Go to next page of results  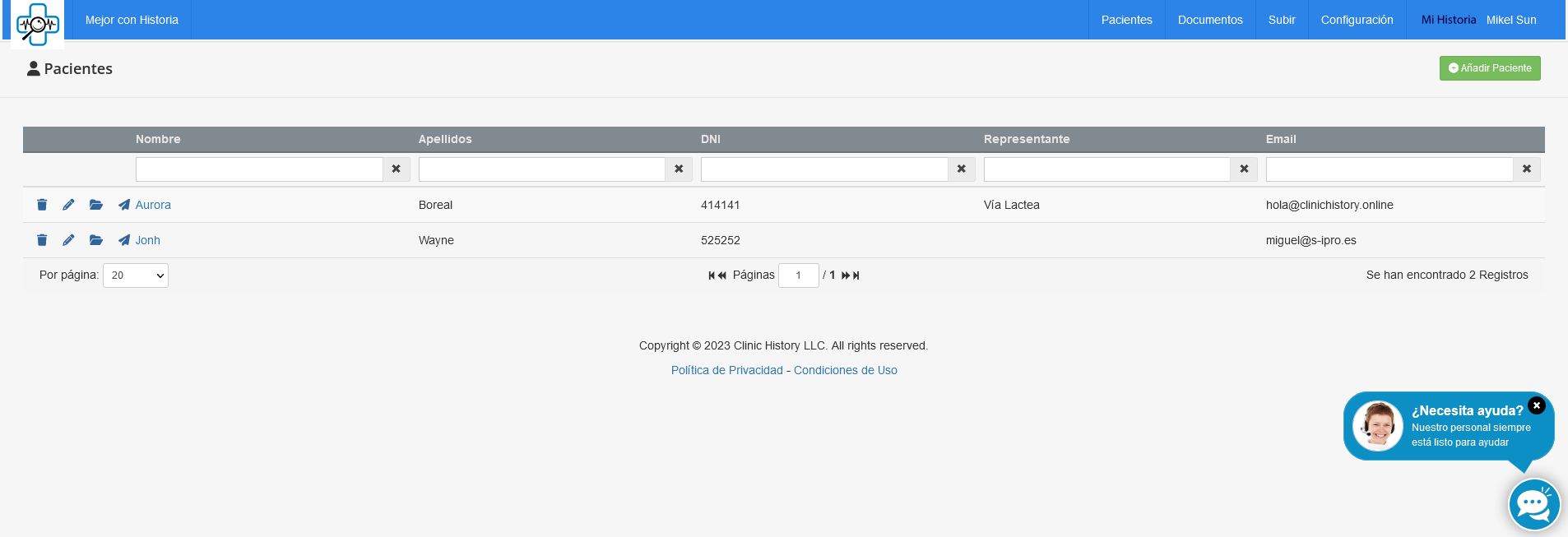[x=845, y=275]
